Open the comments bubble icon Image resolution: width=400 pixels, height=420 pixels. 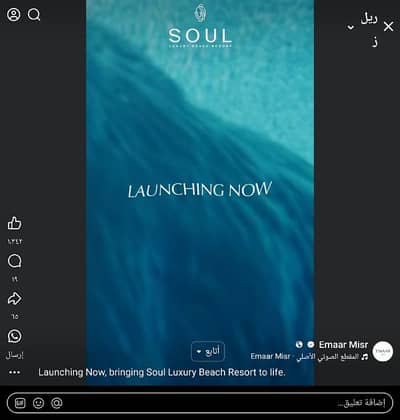(x=14, y=261)
